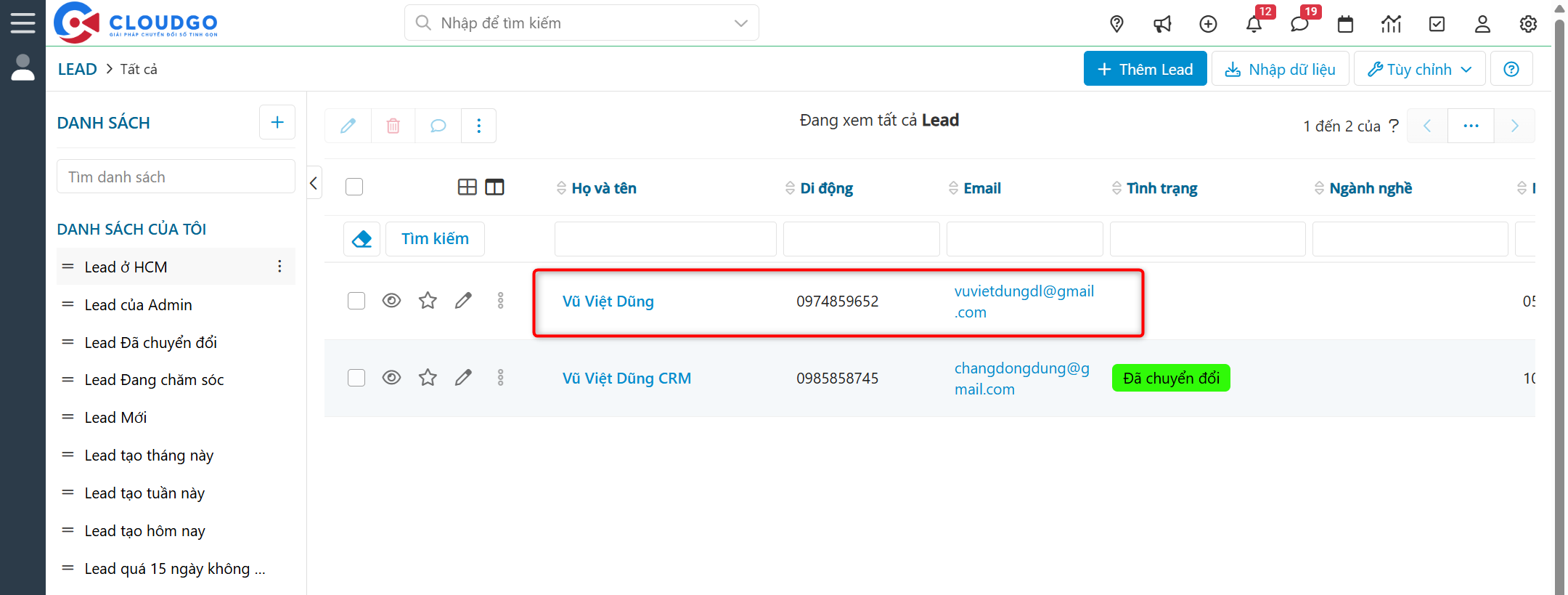This screenshot has height=595, width=1568.
Task: Click the pencil edit icon for Vũ Việt Dũng CRM
Action: [x=463, y=378]
